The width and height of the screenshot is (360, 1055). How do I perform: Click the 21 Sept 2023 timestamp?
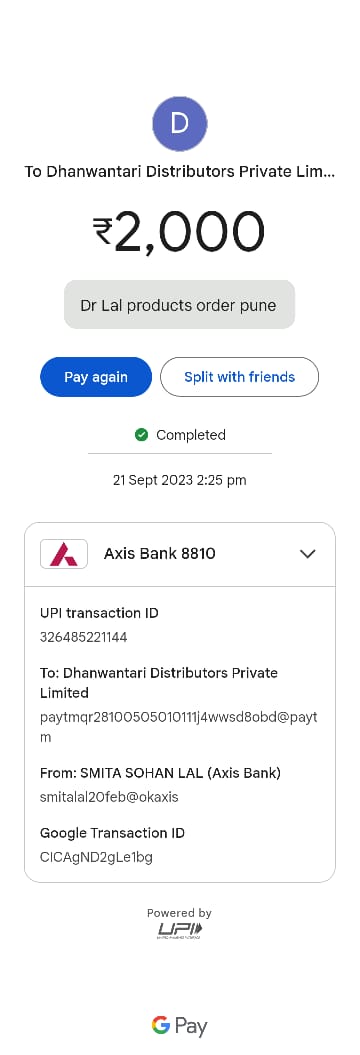coord(180,480)
